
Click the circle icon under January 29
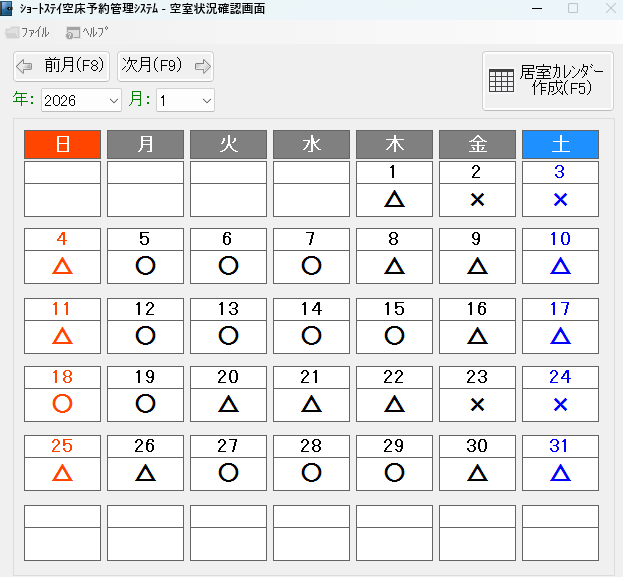tap(394, 473)
